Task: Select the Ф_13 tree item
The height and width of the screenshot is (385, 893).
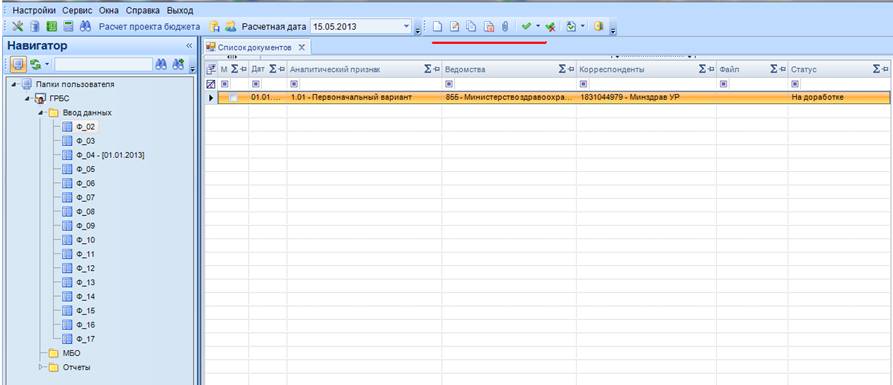Action: (x=85, y=282)
